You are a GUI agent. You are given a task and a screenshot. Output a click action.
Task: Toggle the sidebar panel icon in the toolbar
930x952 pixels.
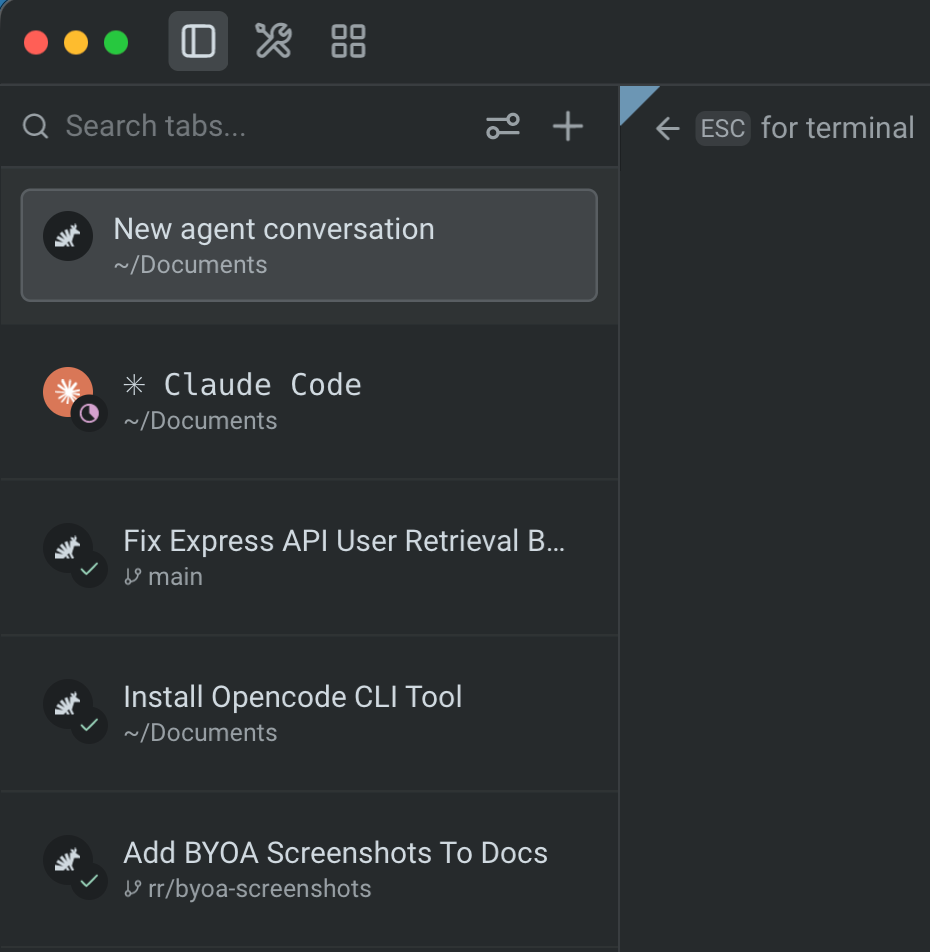click(197, 40)
